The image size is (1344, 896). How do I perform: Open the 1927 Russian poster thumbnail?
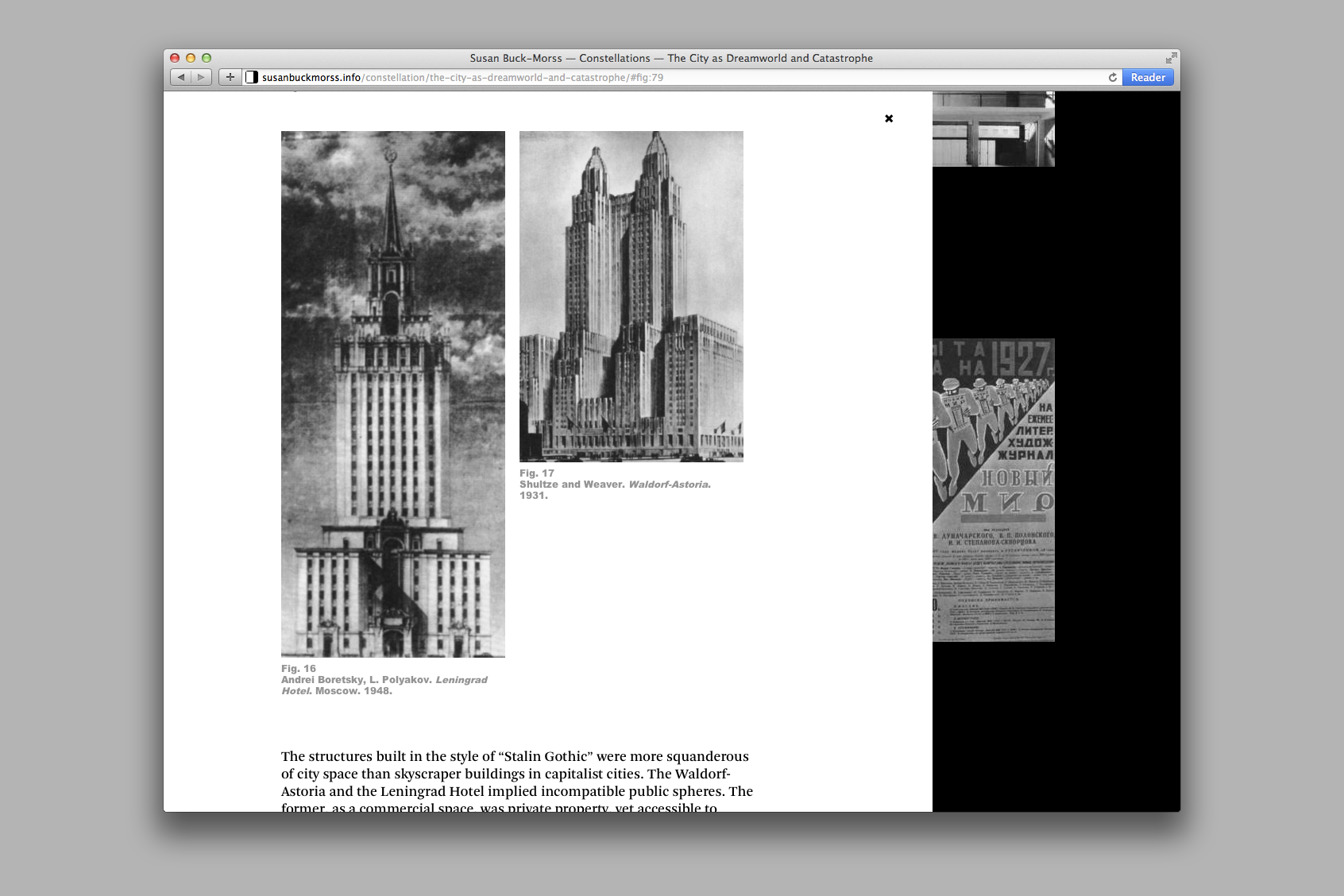pos(993,489)
